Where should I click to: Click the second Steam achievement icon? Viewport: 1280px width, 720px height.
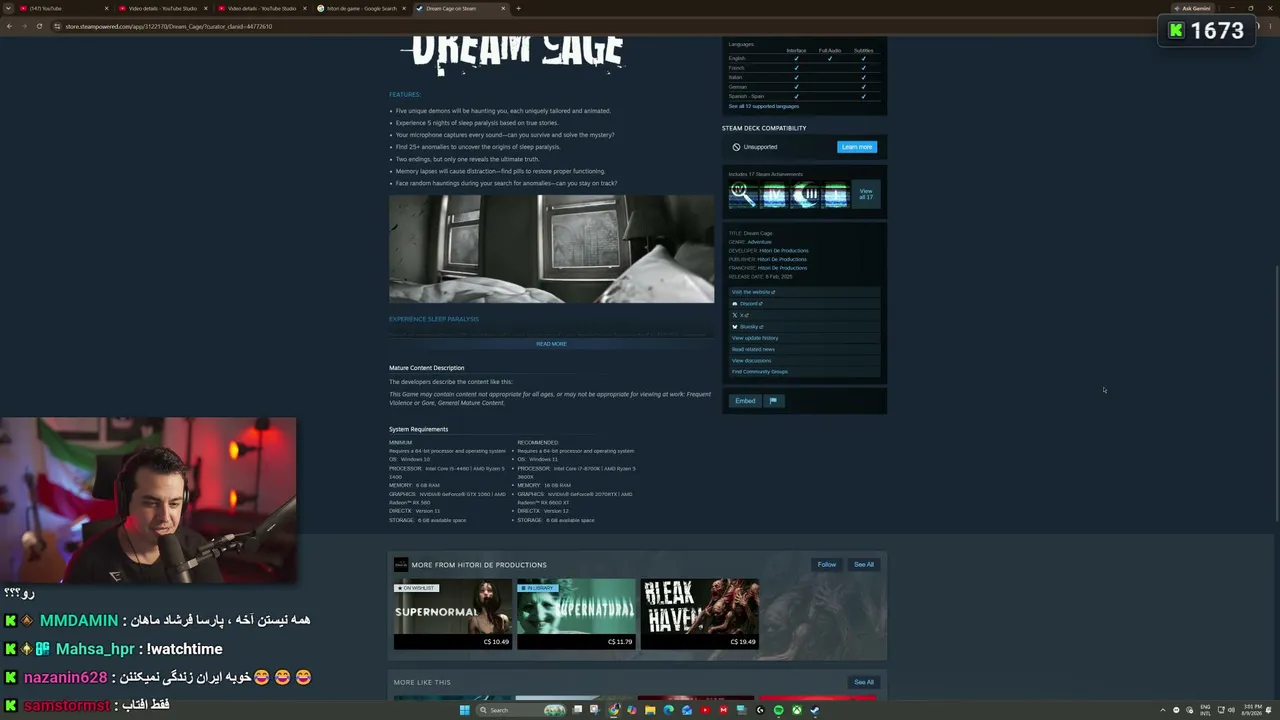(x=774, y=194)
